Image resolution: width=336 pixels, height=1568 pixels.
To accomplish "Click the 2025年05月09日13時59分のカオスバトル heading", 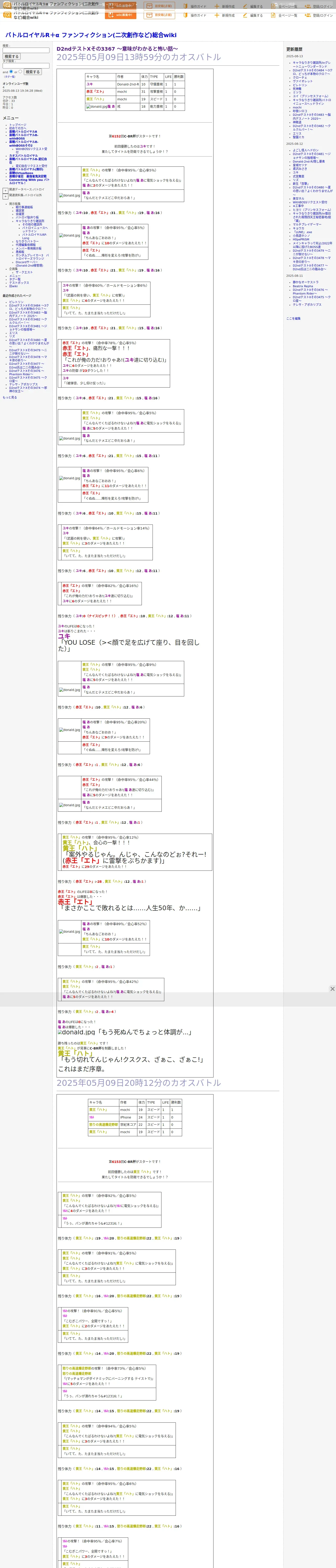I will click(139, 57).
